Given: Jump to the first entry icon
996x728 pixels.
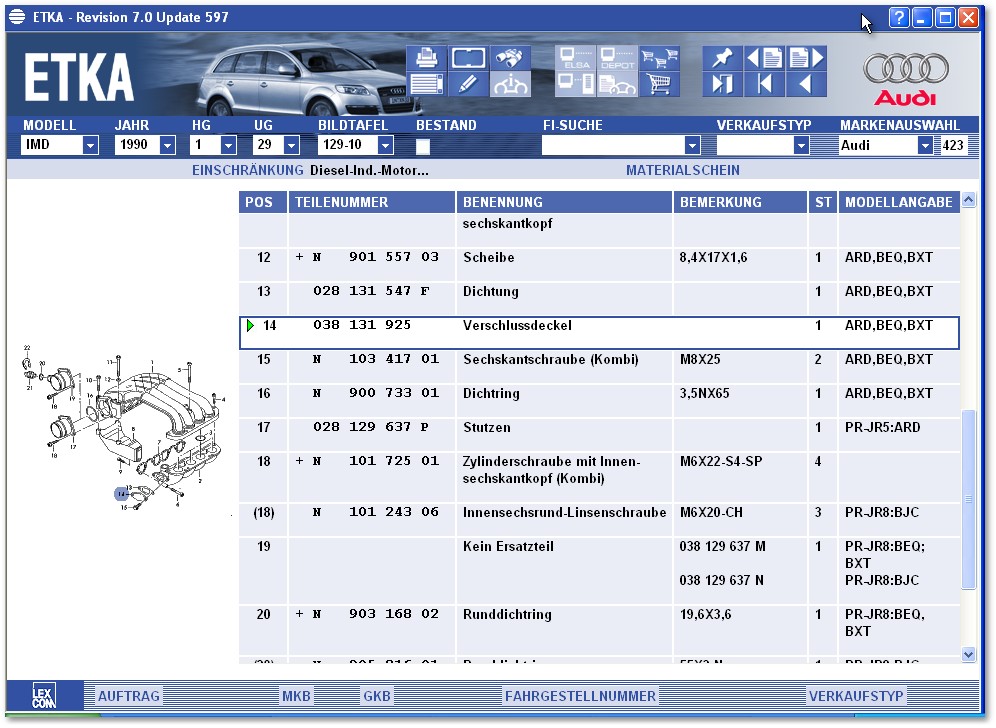Looking at the screenshot, I should tap(764, 84).
